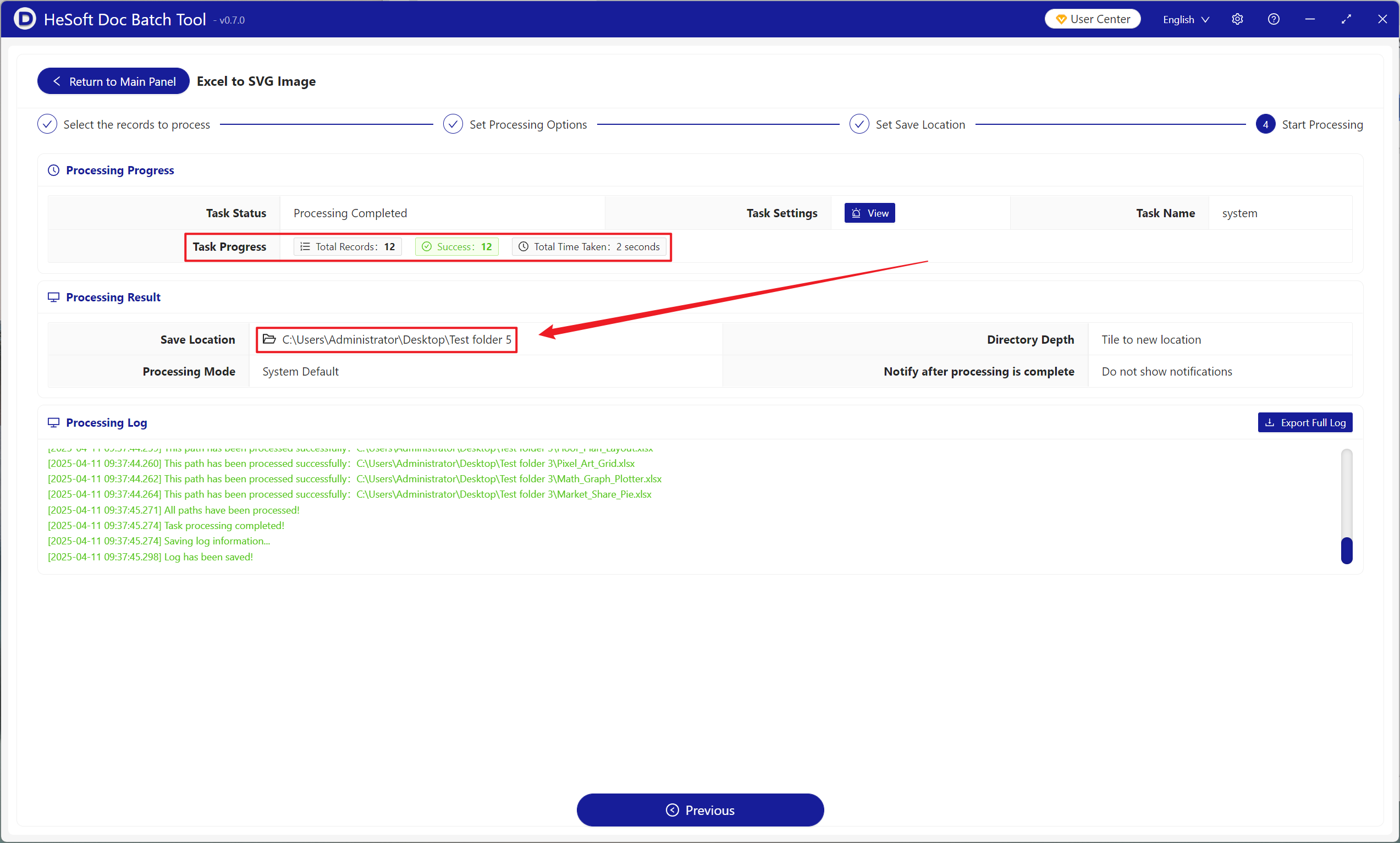This screenshot has height=843, width=1400.
Task: Expand the English language dropdown
Action: [1186, 19]
